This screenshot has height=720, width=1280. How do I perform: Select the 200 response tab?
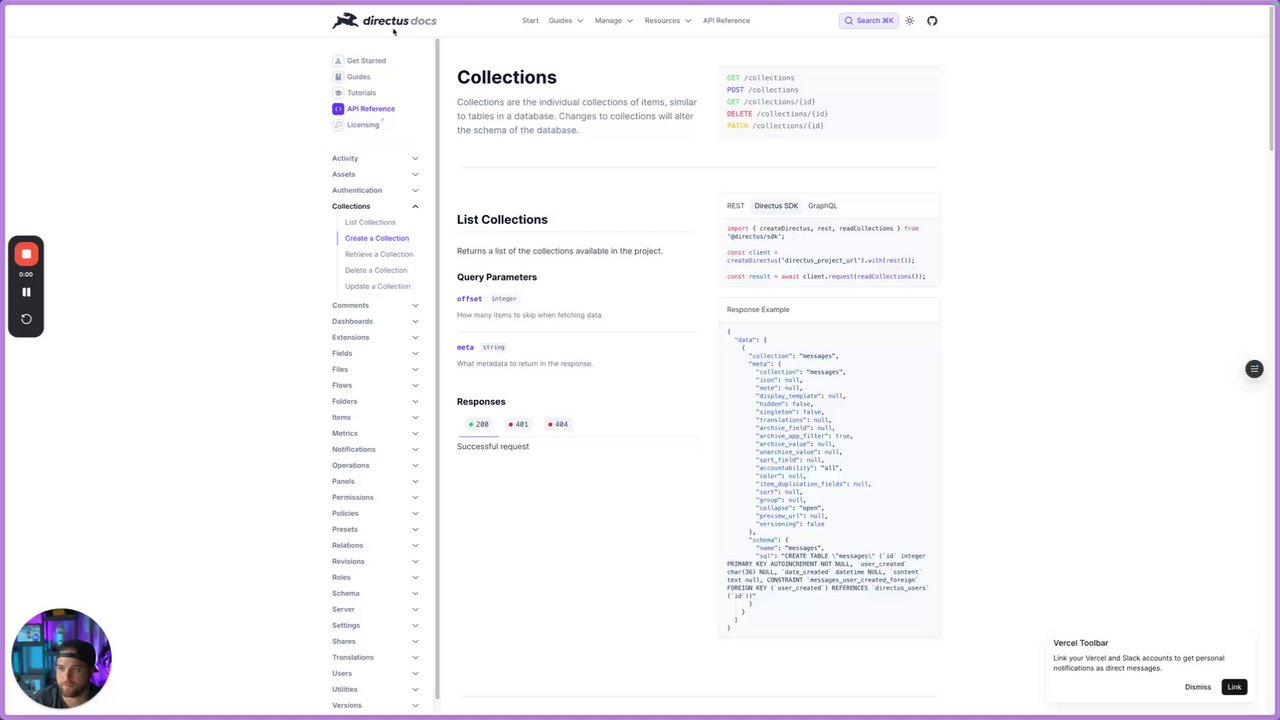[478, 424]
